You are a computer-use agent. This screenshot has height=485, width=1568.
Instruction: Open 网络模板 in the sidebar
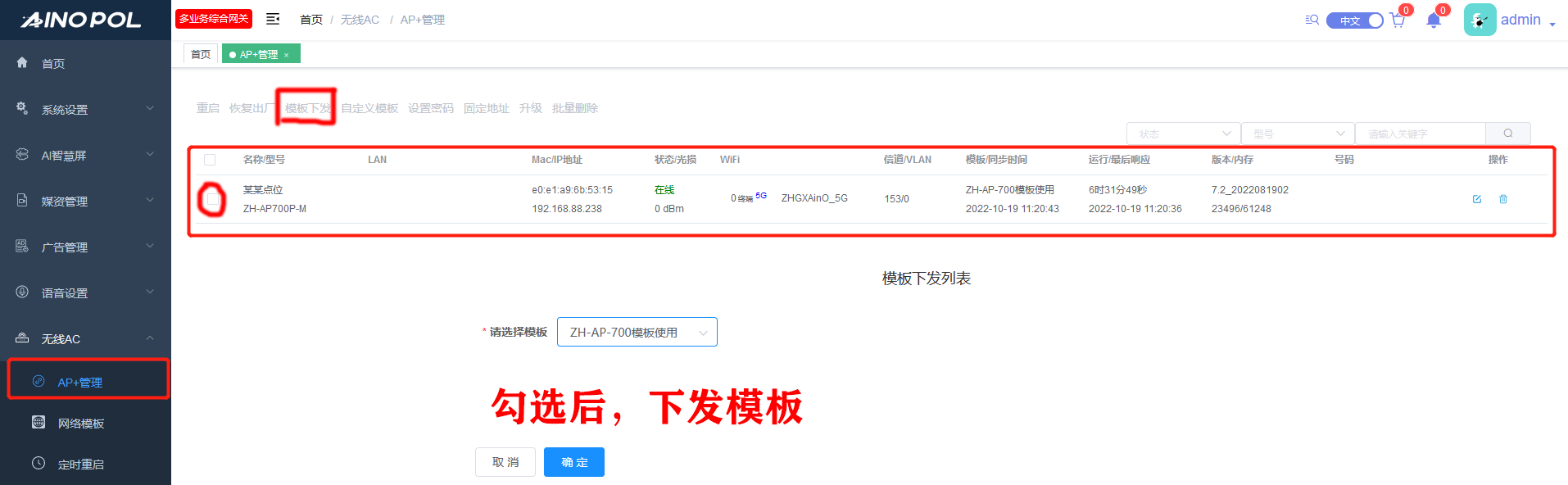coord(80,424)
